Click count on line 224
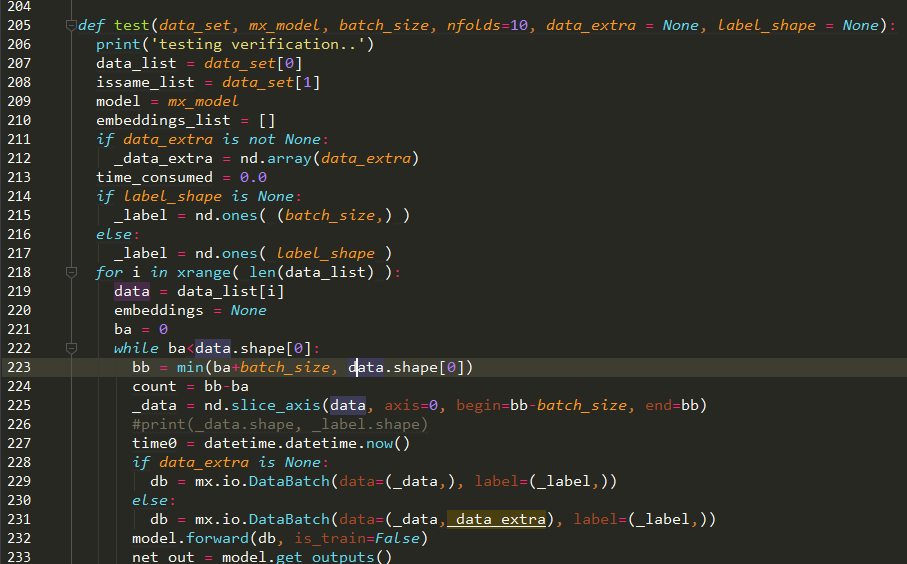This screenshot has height=564, width=907. pos(154,386)
